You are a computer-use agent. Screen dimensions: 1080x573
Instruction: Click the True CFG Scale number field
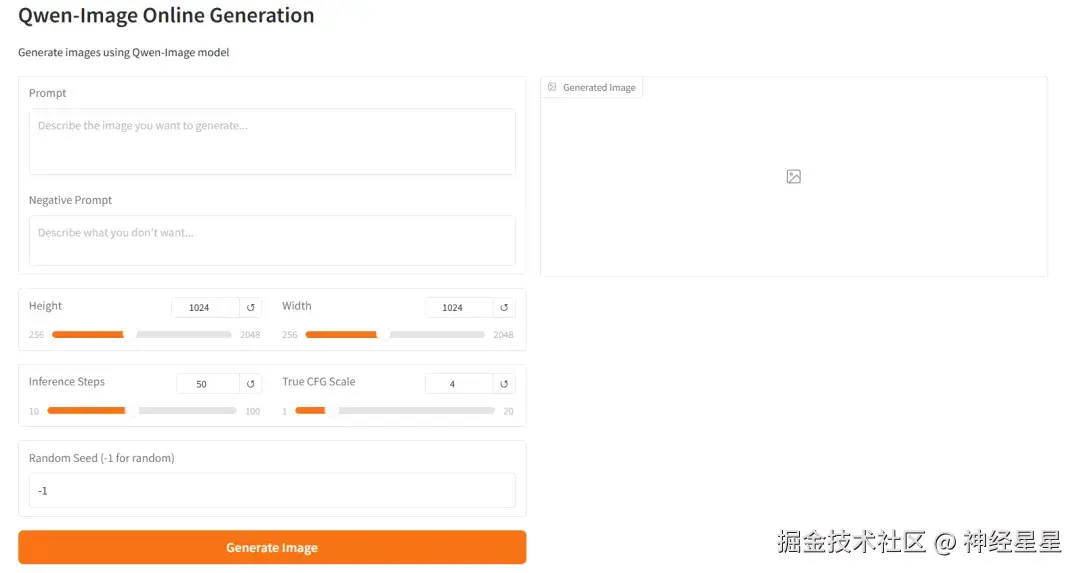458,384
